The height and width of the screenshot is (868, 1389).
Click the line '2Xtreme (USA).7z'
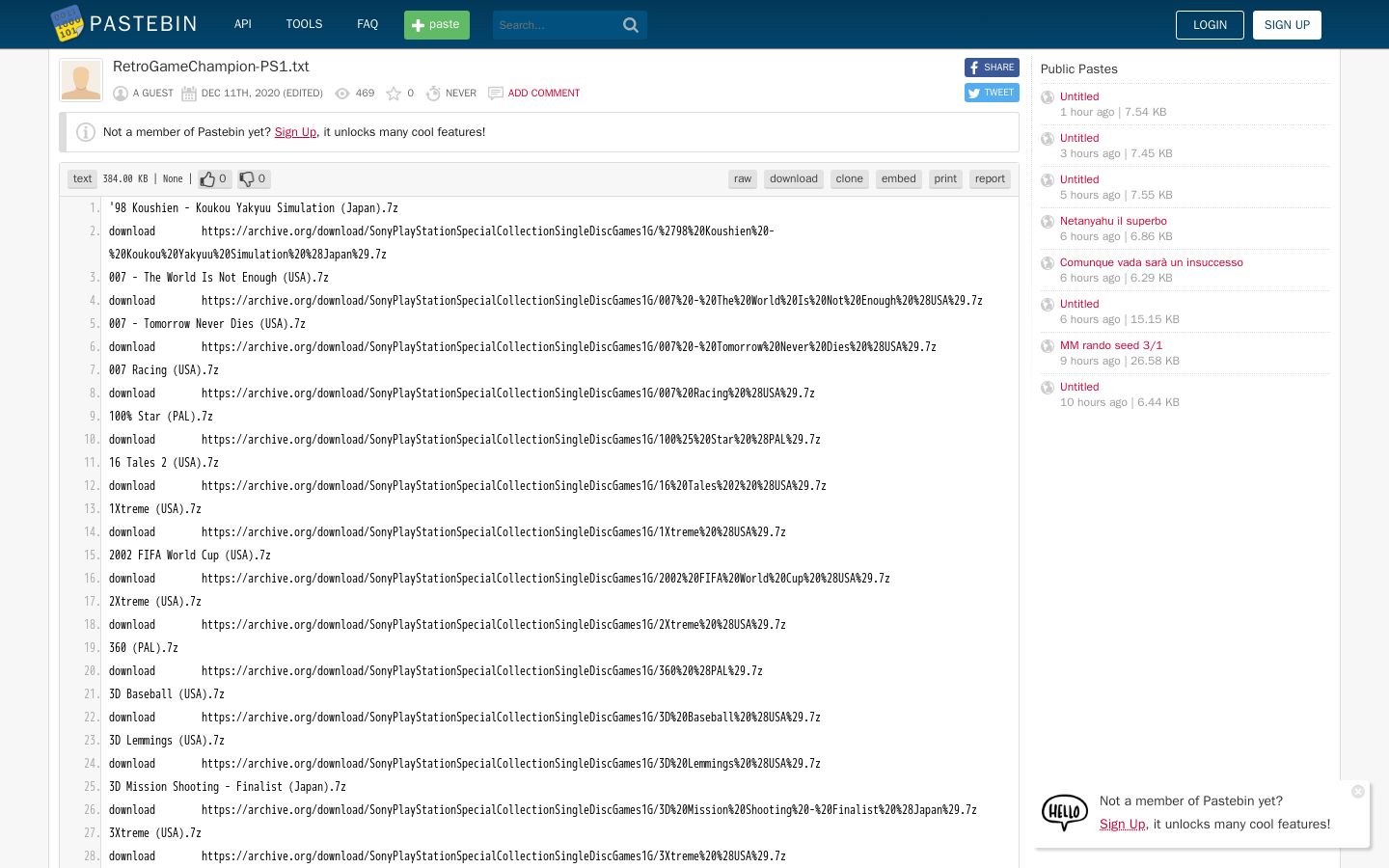point(155,602)
